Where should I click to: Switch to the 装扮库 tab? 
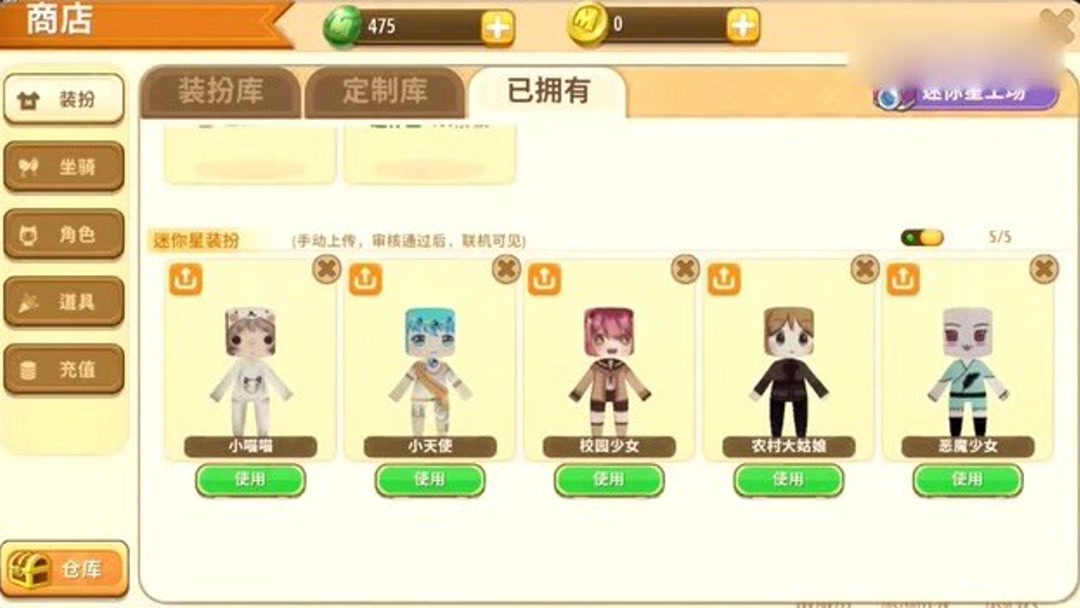(x=220, y=92)
